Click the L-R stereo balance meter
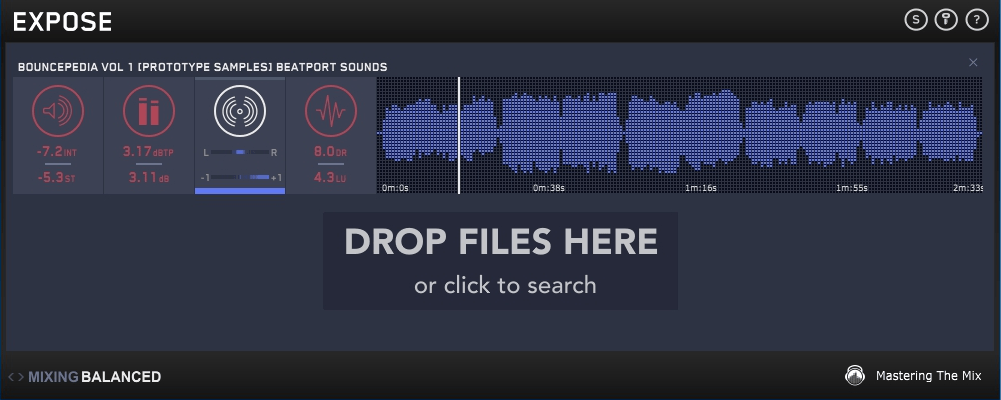1001x400 pixels. (x=239, y=152)
